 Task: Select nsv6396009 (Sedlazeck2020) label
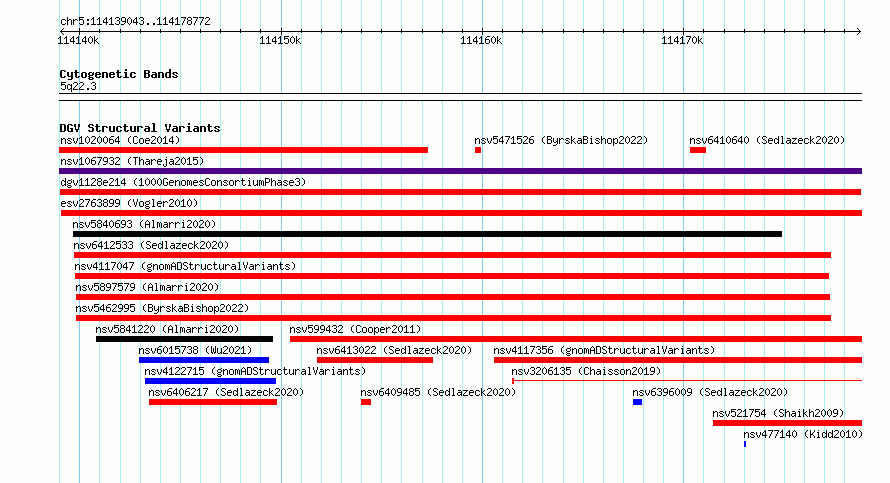click(x=710, y=392)
